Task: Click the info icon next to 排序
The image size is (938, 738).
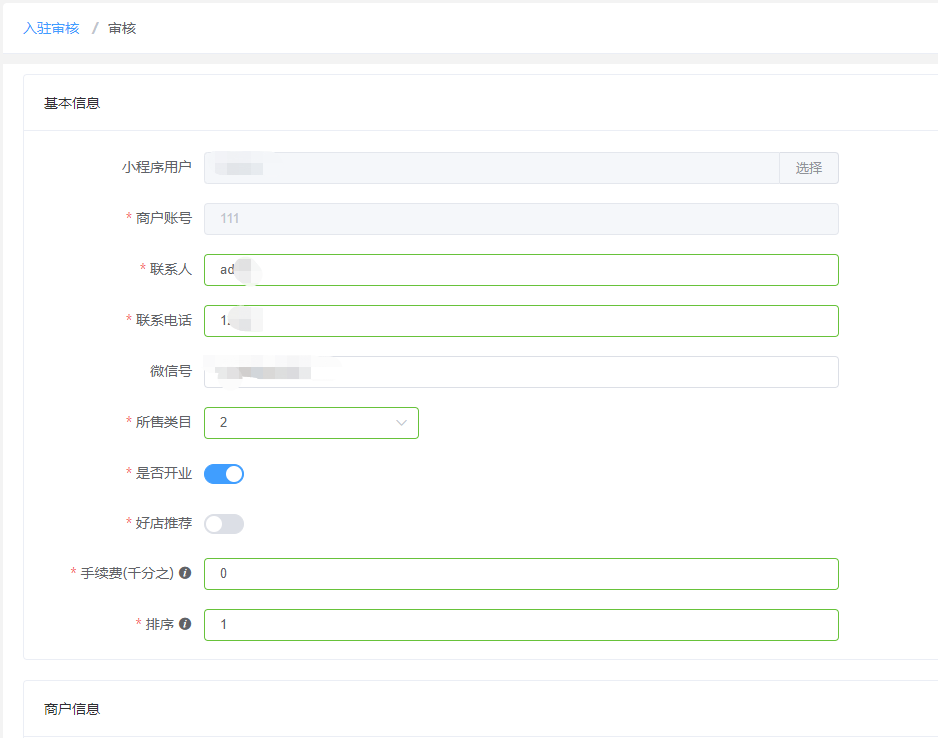Action: (x=185, y=624)
